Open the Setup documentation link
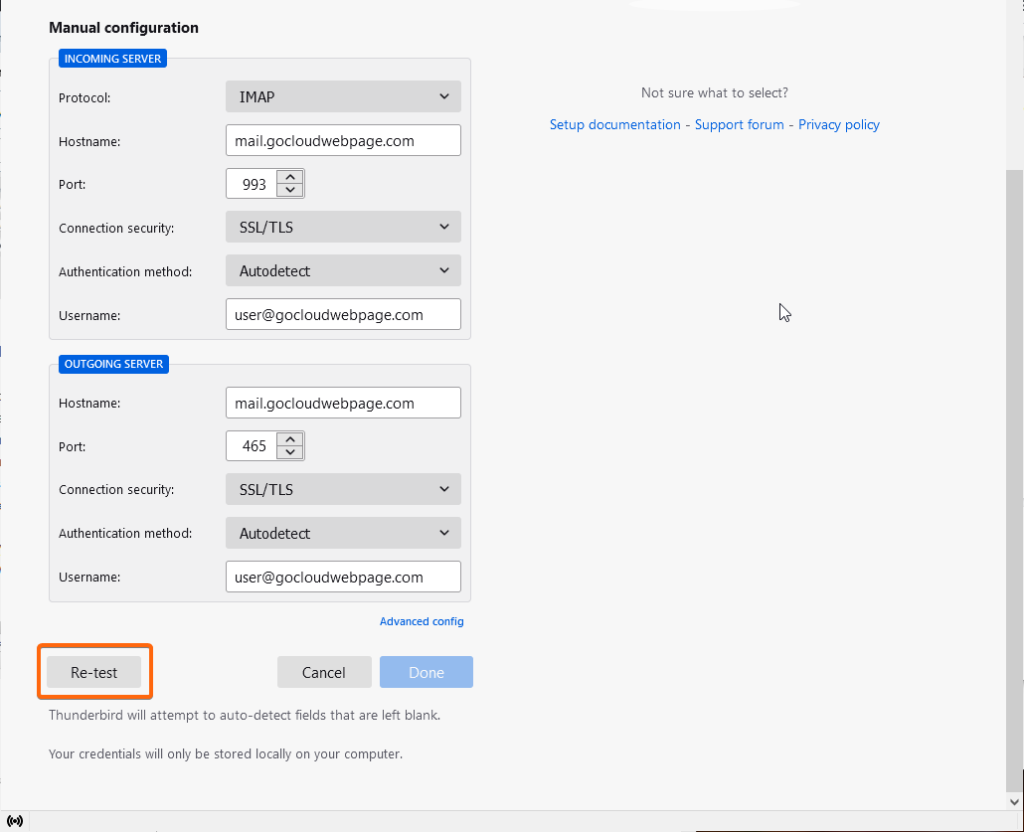 pos(615,125)
